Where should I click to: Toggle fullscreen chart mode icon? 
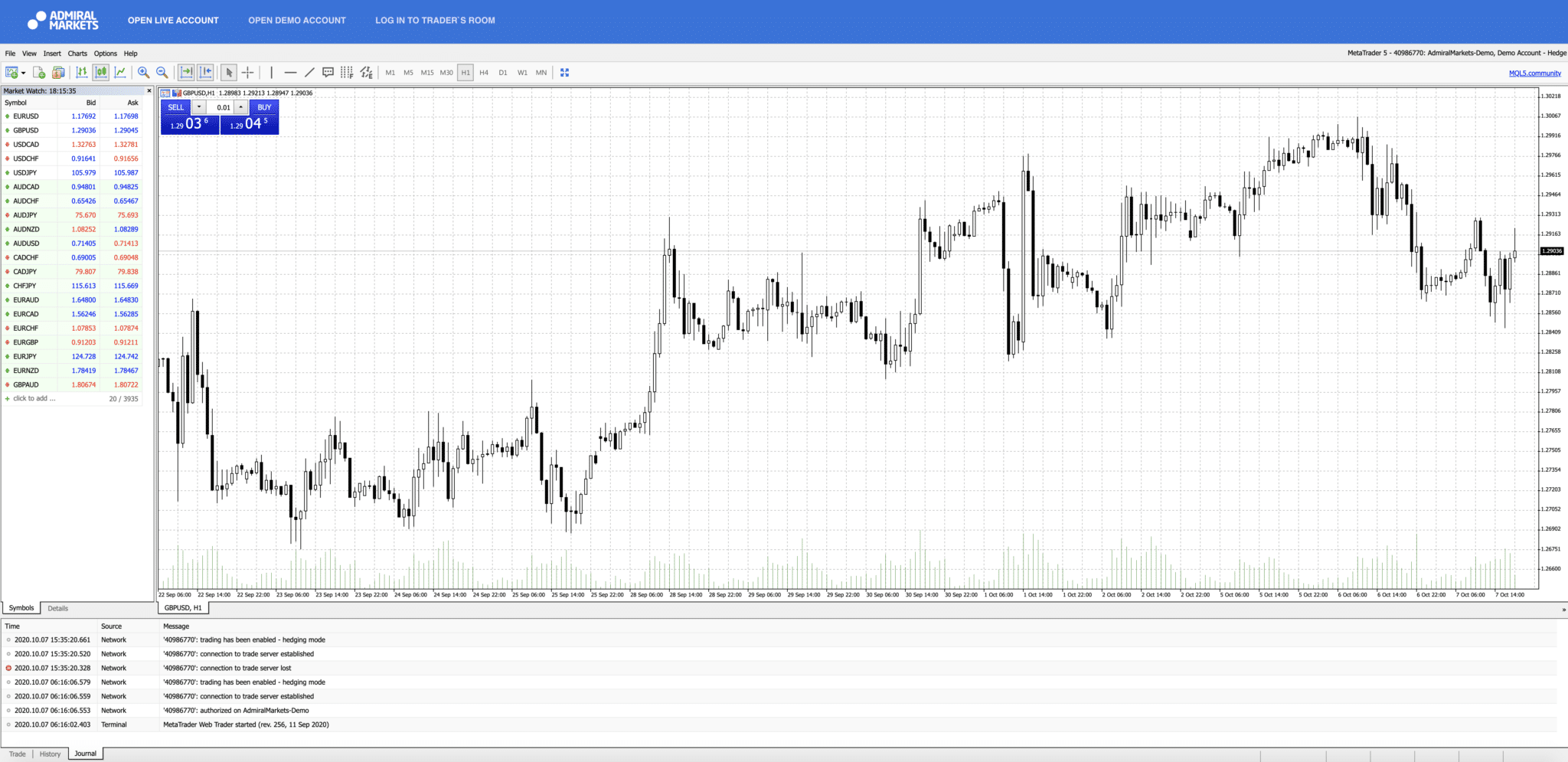pyautogui.click(x=564, y=72)
